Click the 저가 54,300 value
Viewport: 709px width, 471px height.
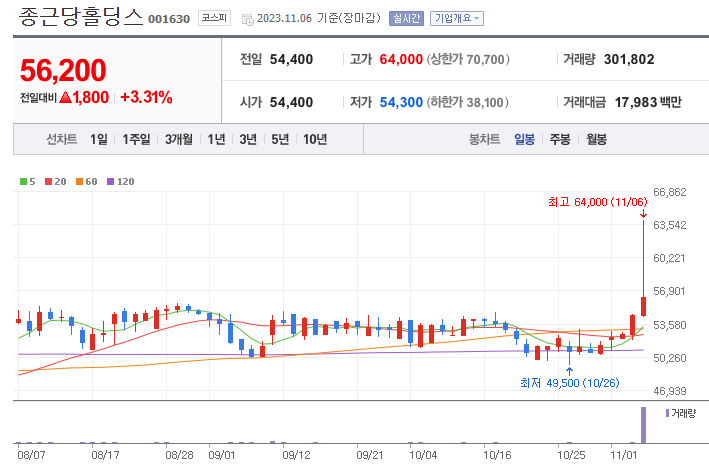[x=401, y=102]
